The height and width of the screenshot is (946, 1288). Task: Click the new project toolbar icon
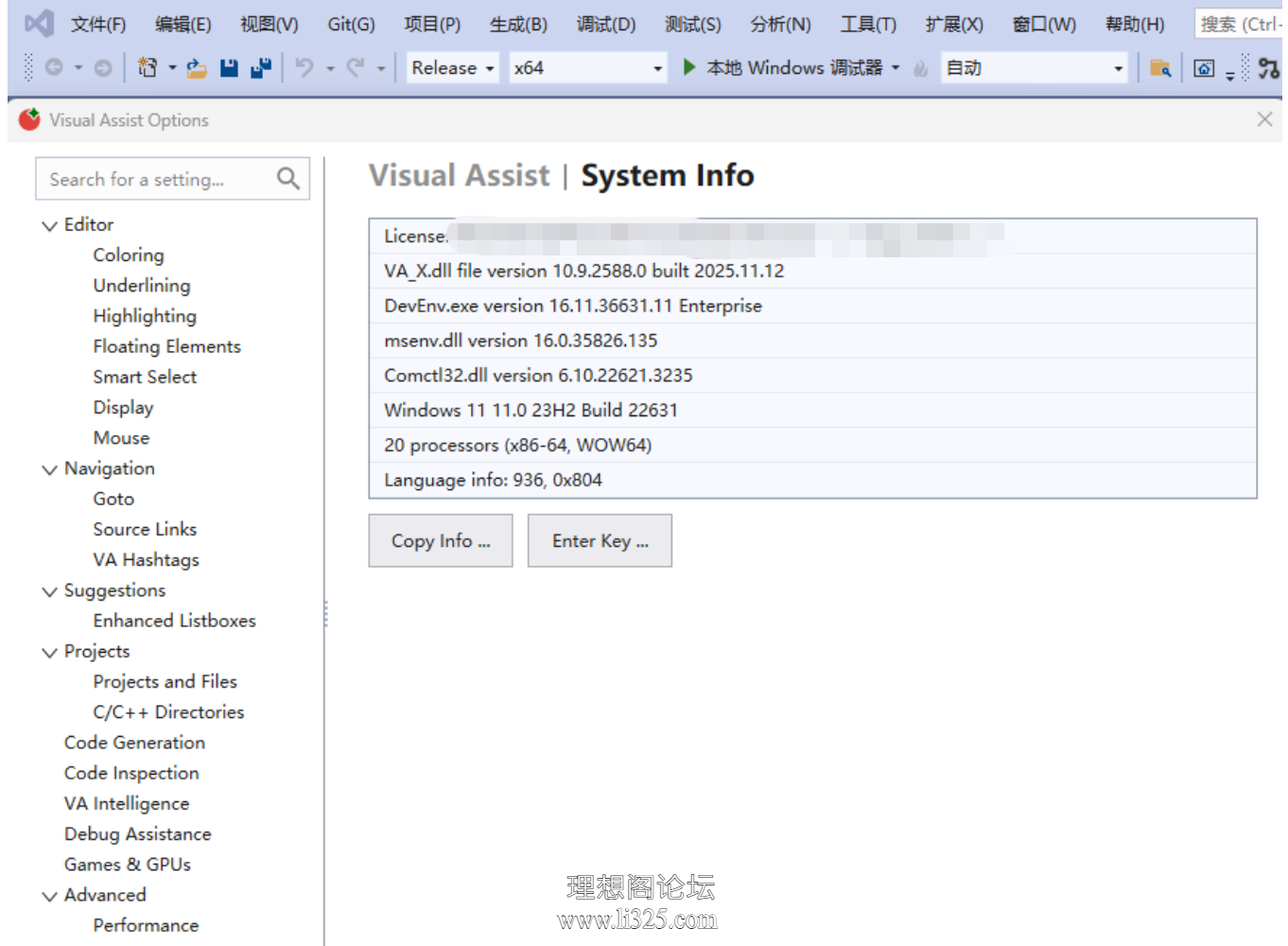[x=148, y=68]
